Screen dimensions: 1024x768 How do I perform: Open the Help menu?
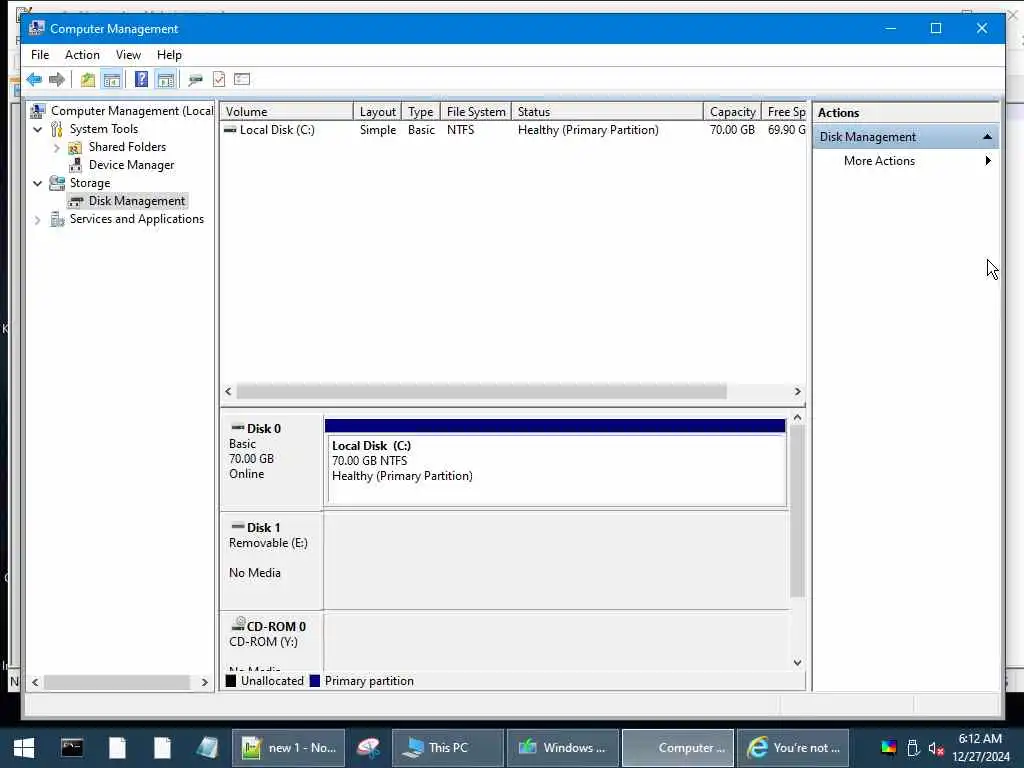point(169,55)
